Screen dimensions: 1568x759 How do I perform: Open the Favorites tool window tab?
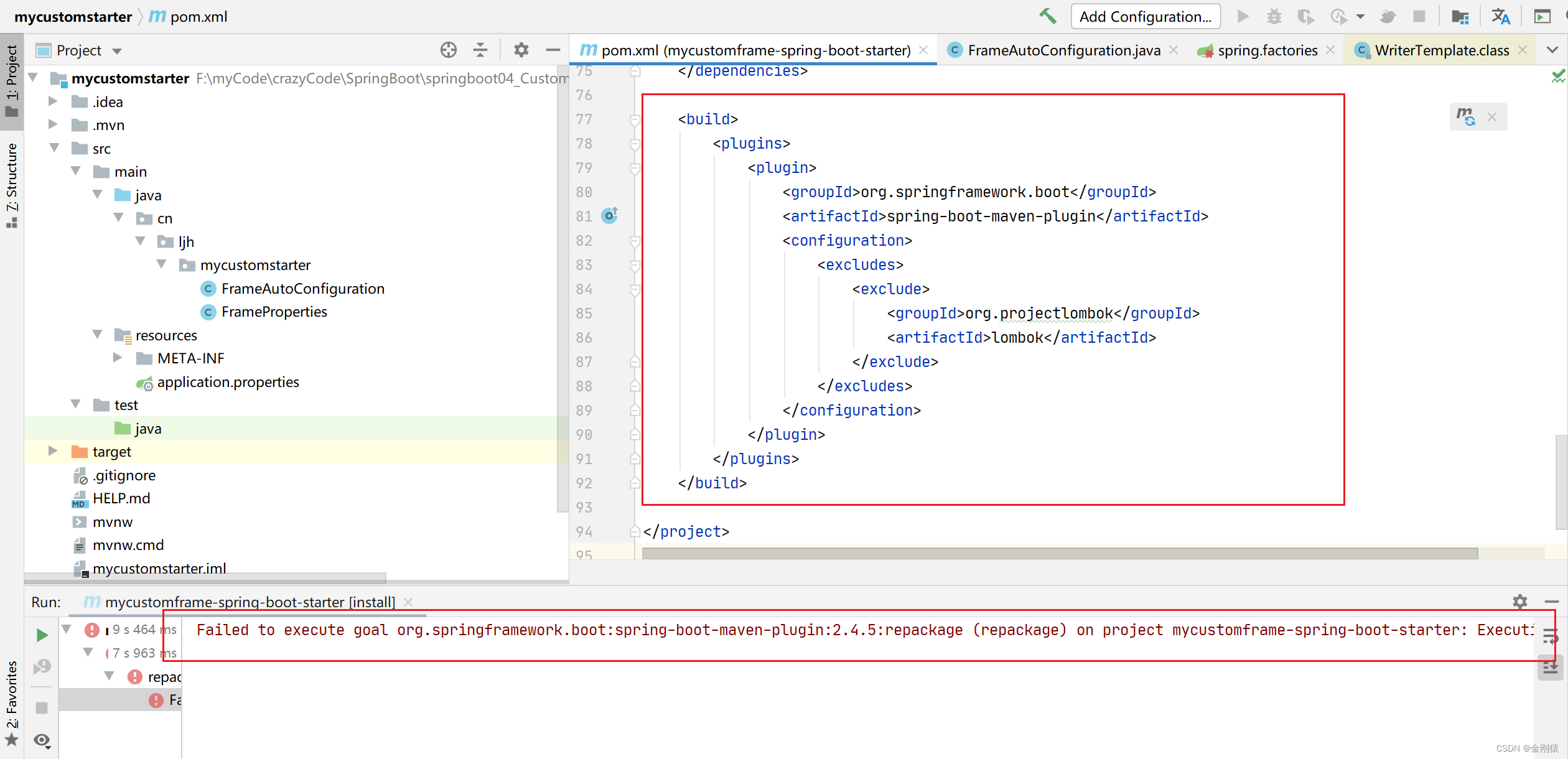coord(11,703)
